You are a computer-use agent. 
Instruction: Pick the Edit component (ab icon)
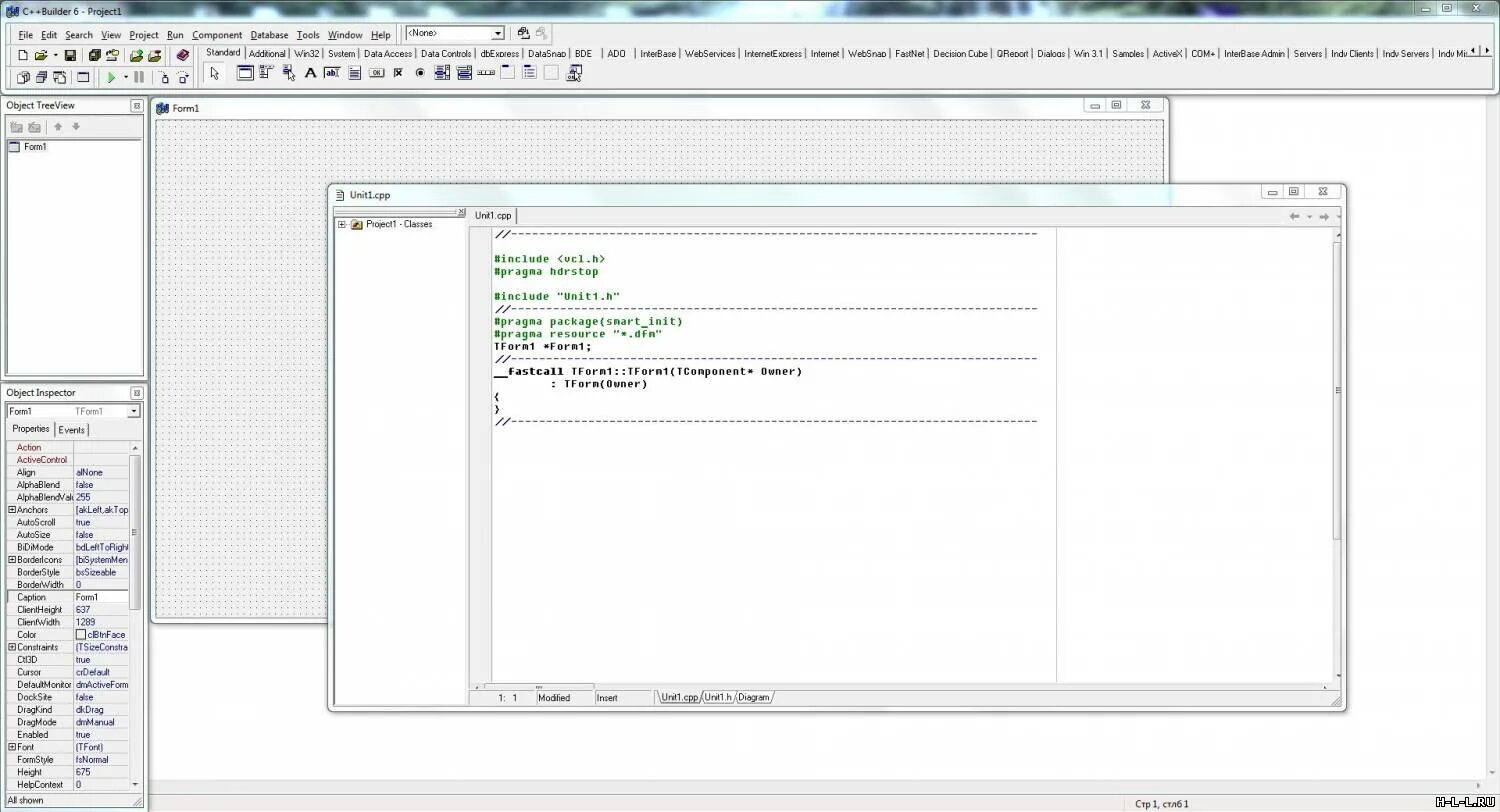pos(332,73)
